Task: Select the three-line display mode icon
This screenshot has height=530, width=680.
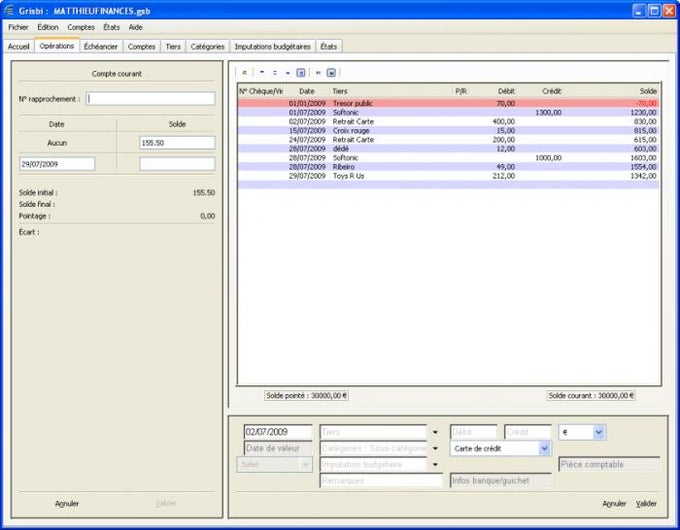Action: click(x=286, y=72)
